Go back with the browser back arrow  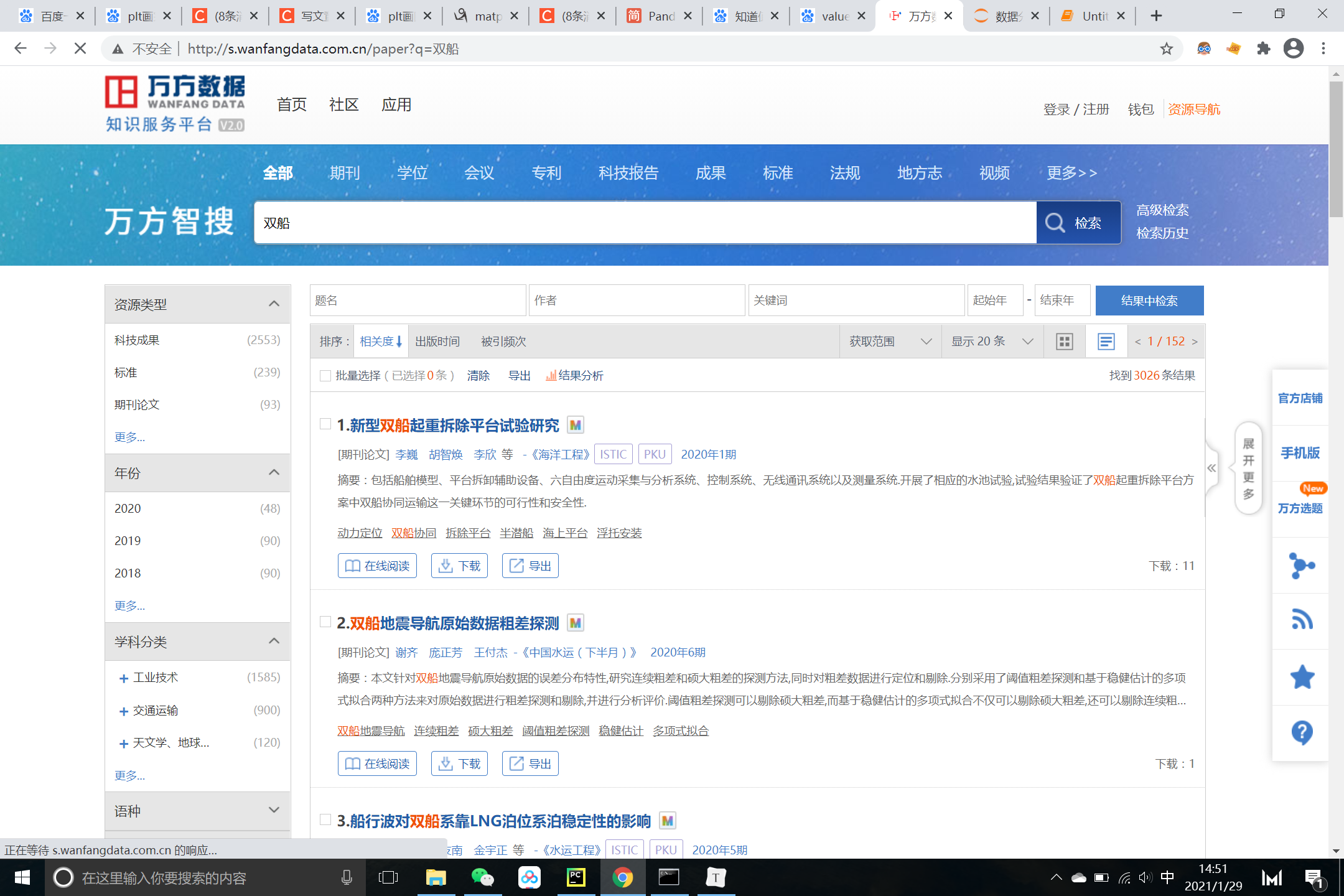click(21, 49)
